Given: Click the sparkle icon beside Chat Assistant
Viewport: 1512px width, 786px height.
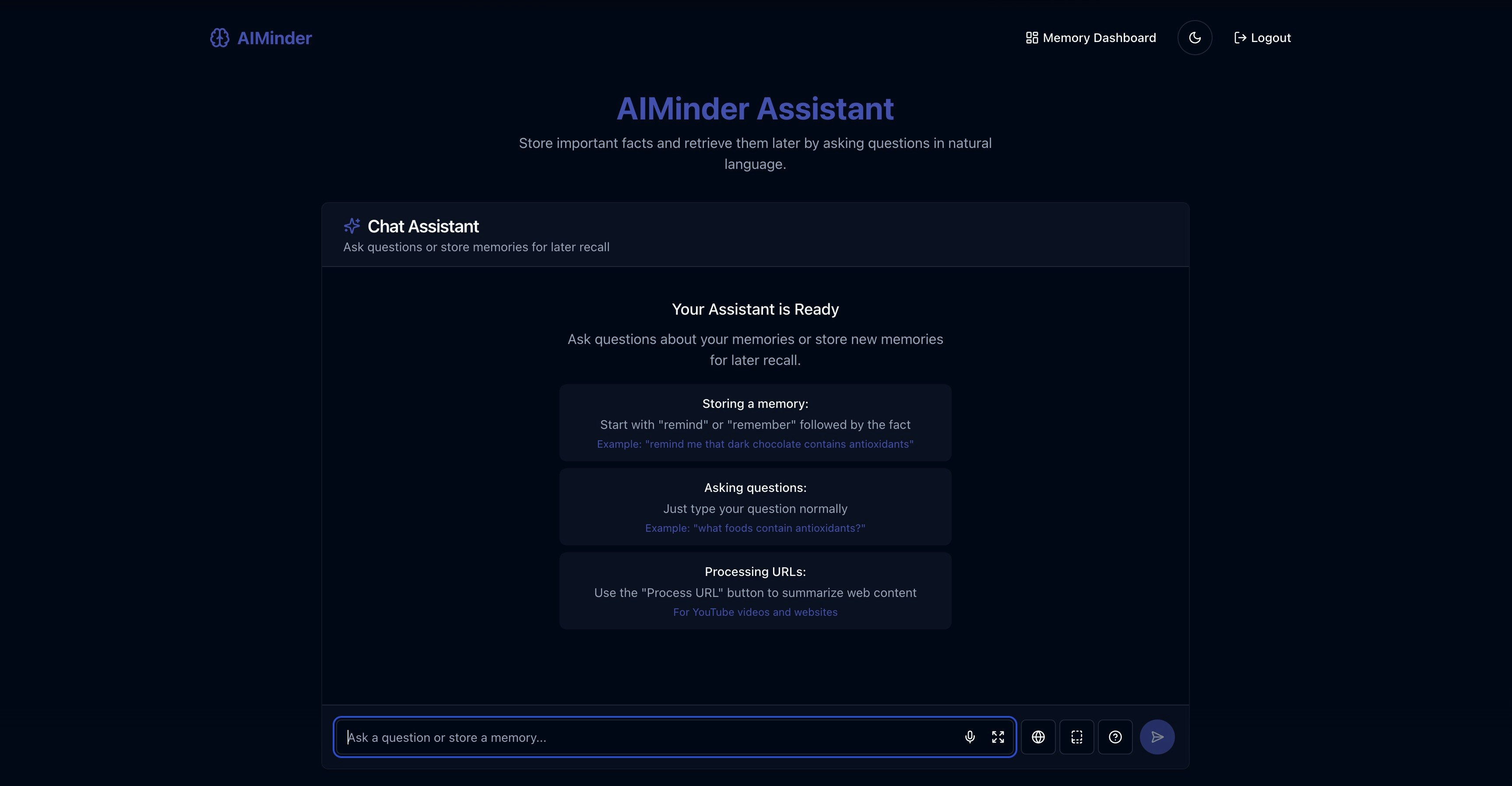Looking at the screenshot, I should click(352, 226).
